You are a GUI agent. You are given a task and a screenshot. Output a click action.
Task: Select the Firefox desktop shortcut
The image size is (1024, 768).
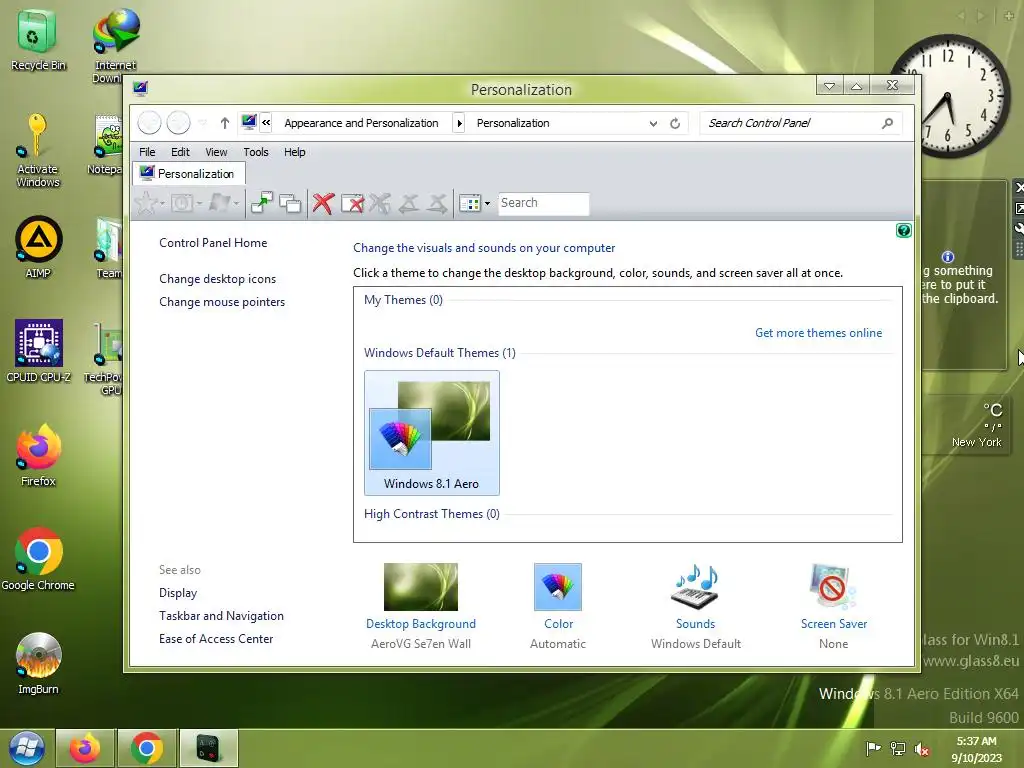click(38, 455)
